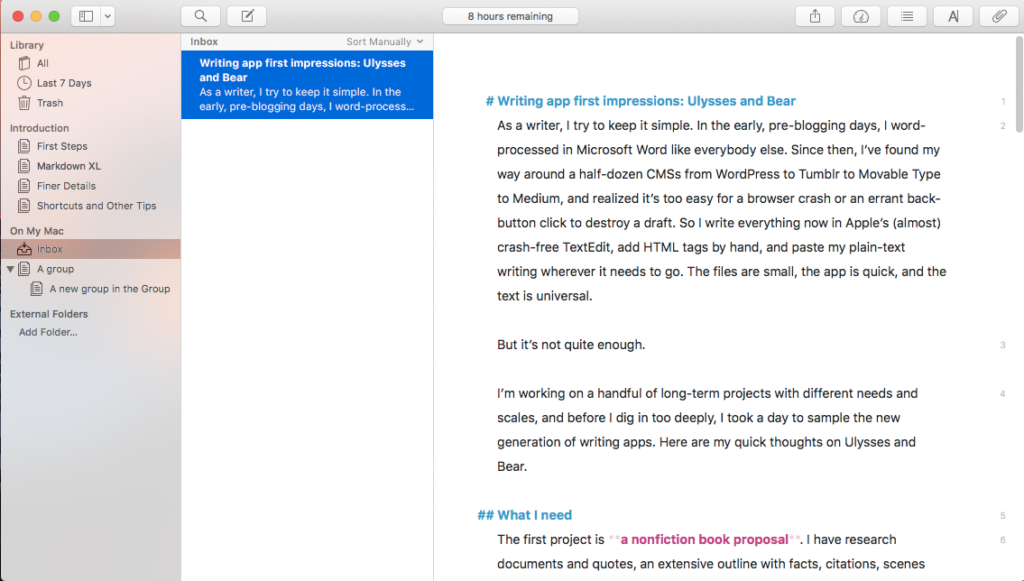Viewport: 1024px width, 581px height.
Task: Click the Shortcuts and Other Tips icon
Action: (24, 206)
